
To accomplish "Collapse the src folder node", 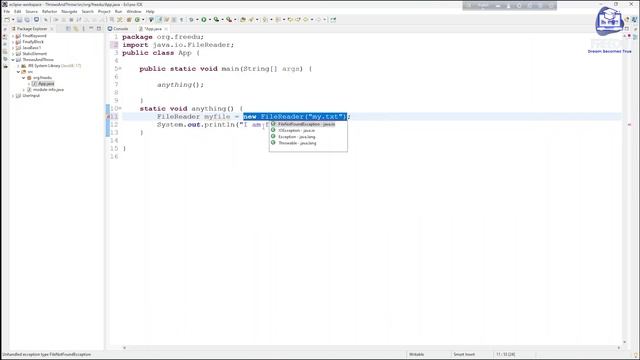I will pyautogui.click(x=18, y=71).
